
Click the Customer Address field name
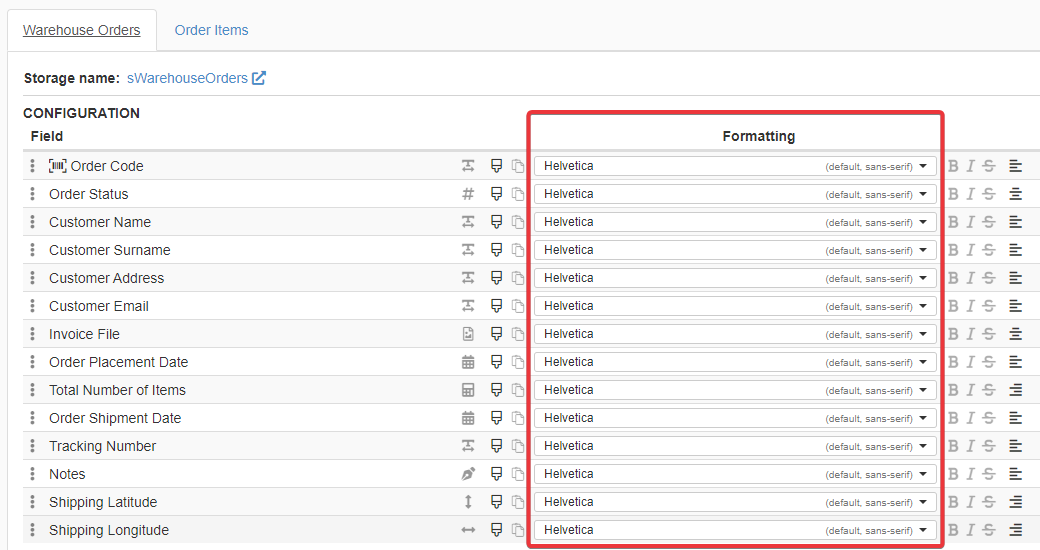(x=106, y=278)
